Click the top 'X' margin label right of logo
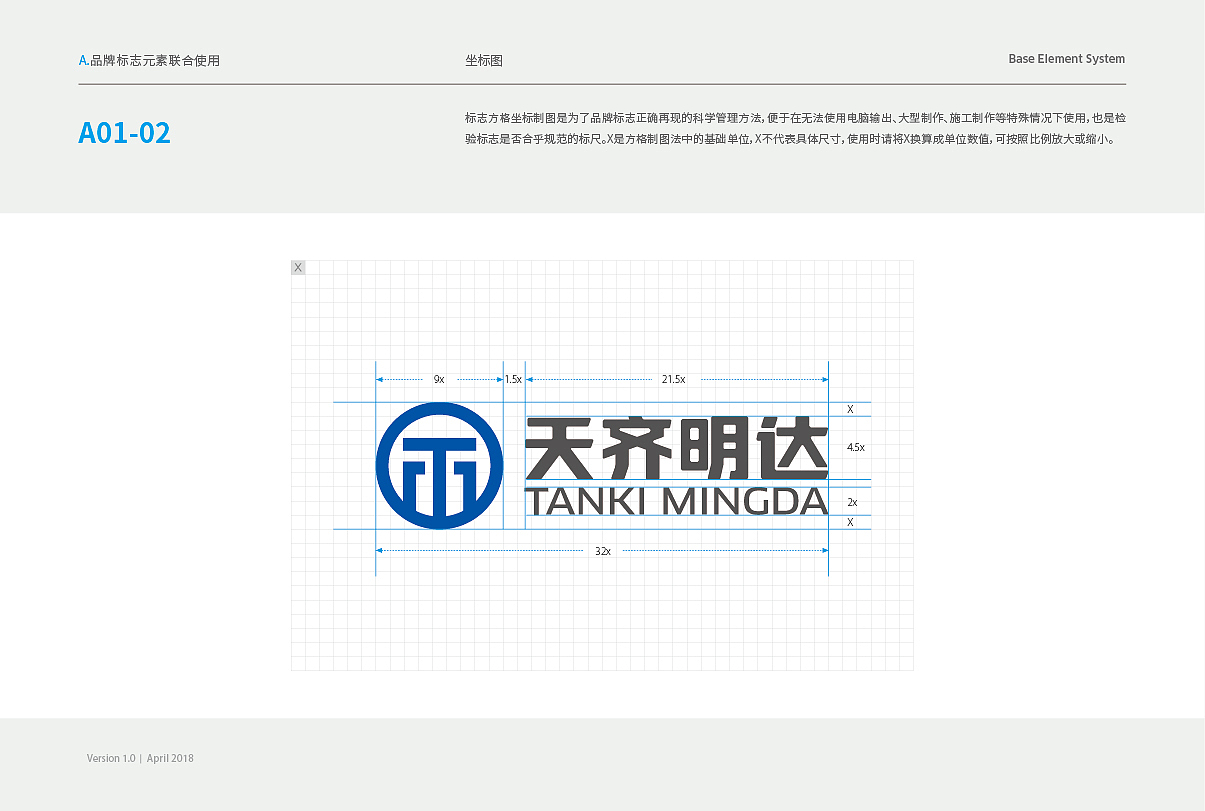The width and height of the screenshot is (1205, 811). pyautogui.click(x=850, y=409)
